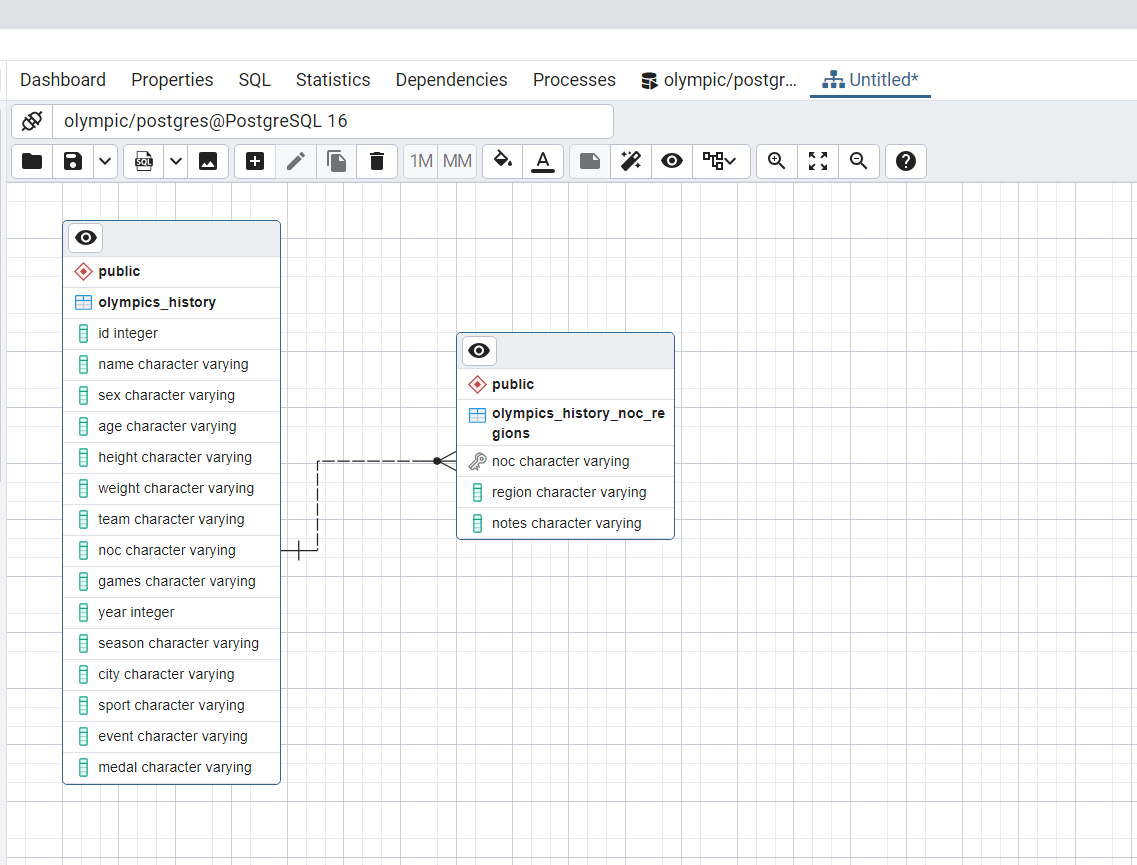Save the current ERD diagram
Image resolution: width=1137 pixels, height=865 pixels.
click(x=72, y=161)
